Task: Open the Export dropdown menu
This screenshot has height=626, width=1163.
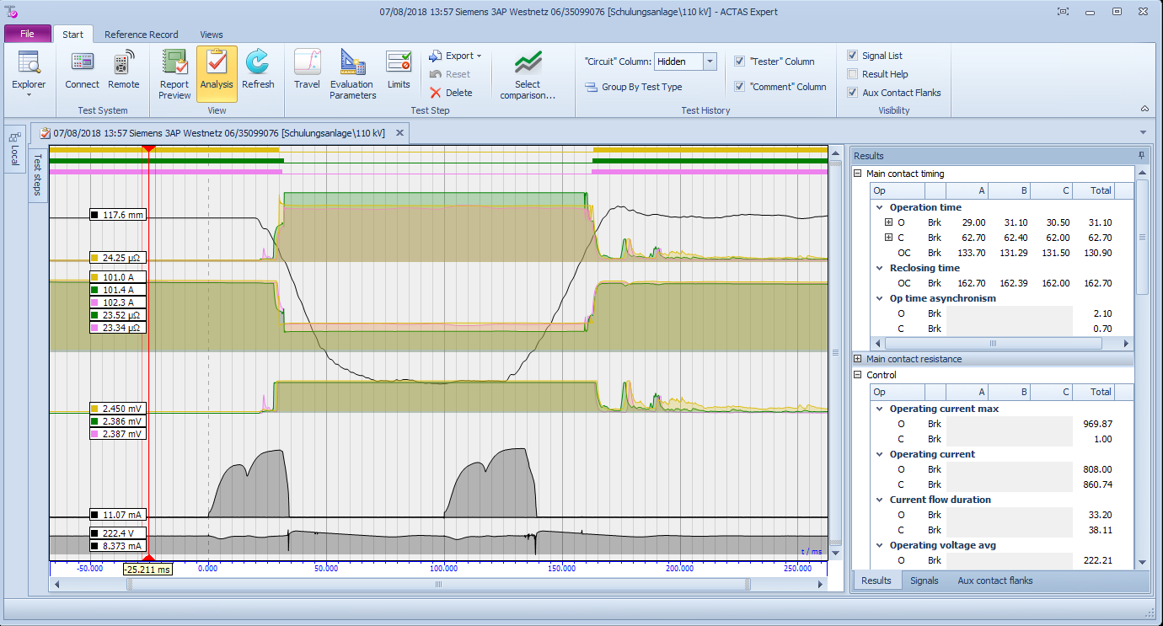Action: (455, 56)
